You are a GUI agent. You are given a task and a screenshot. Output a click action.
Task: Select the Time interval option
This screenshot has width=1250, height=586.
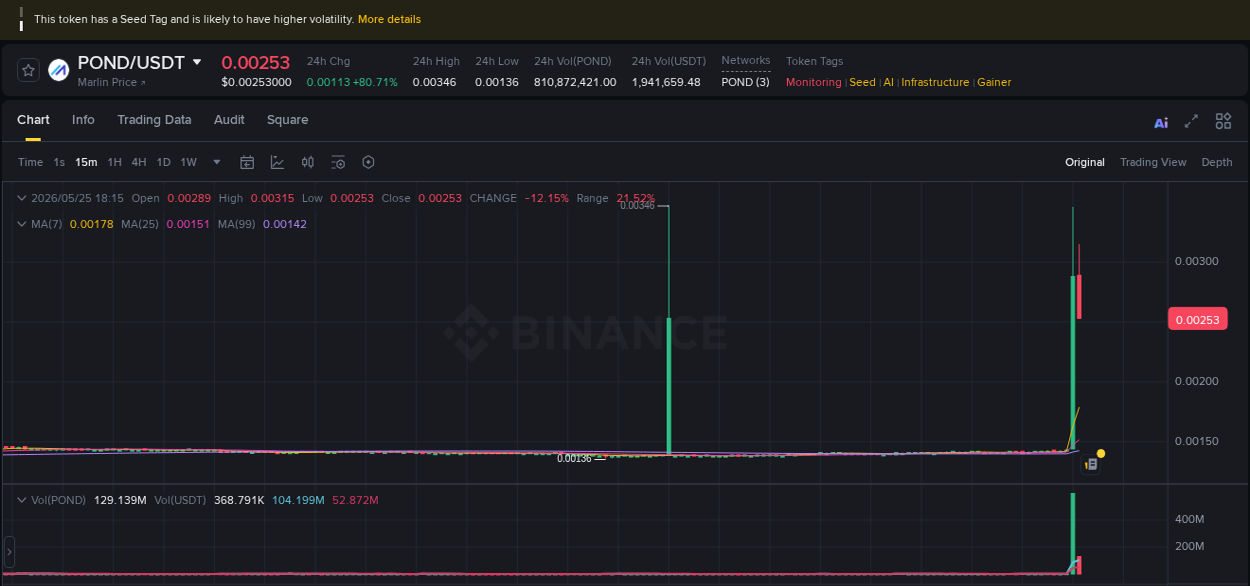pyautogui.click(x=30, y=162)
